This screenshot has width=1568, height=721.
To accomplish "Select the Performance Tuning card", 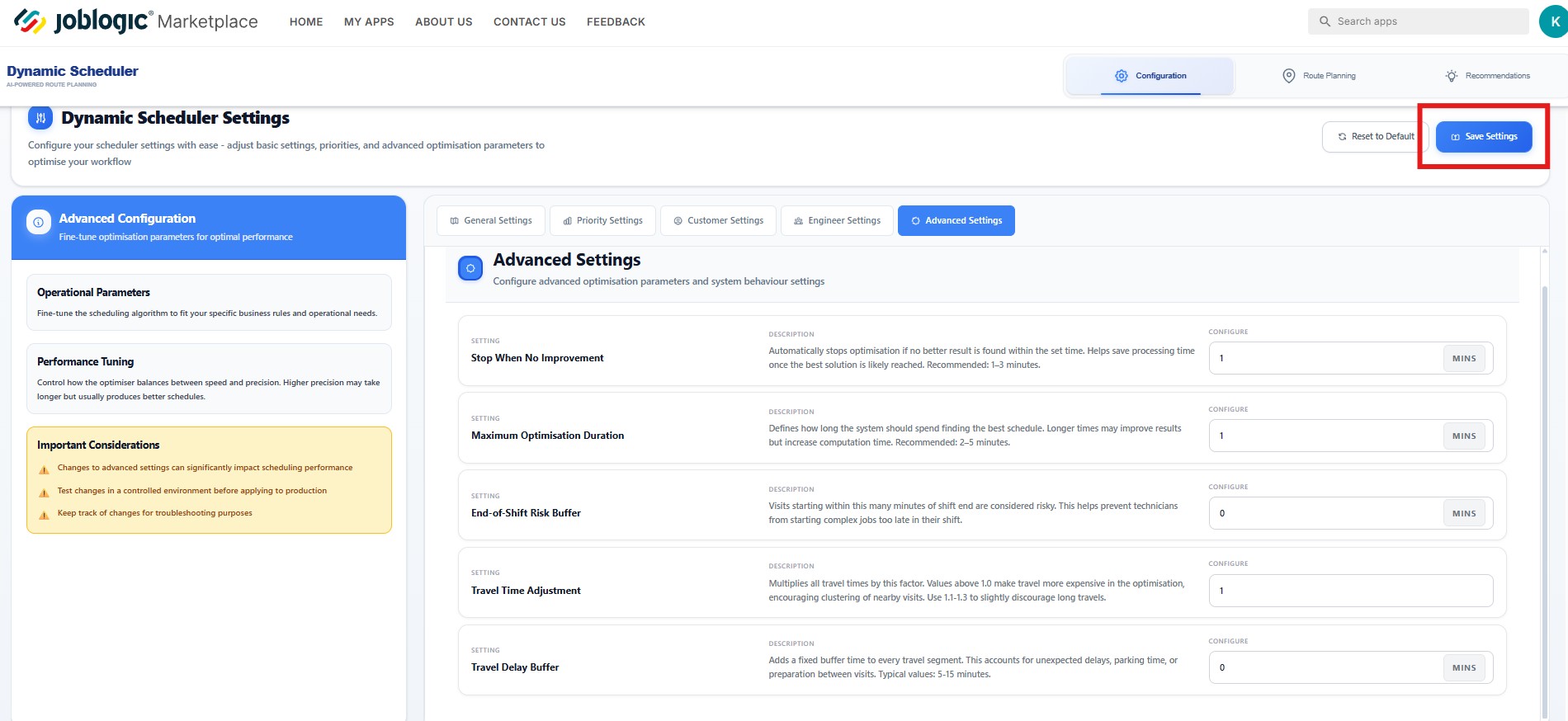I will 209,379.
